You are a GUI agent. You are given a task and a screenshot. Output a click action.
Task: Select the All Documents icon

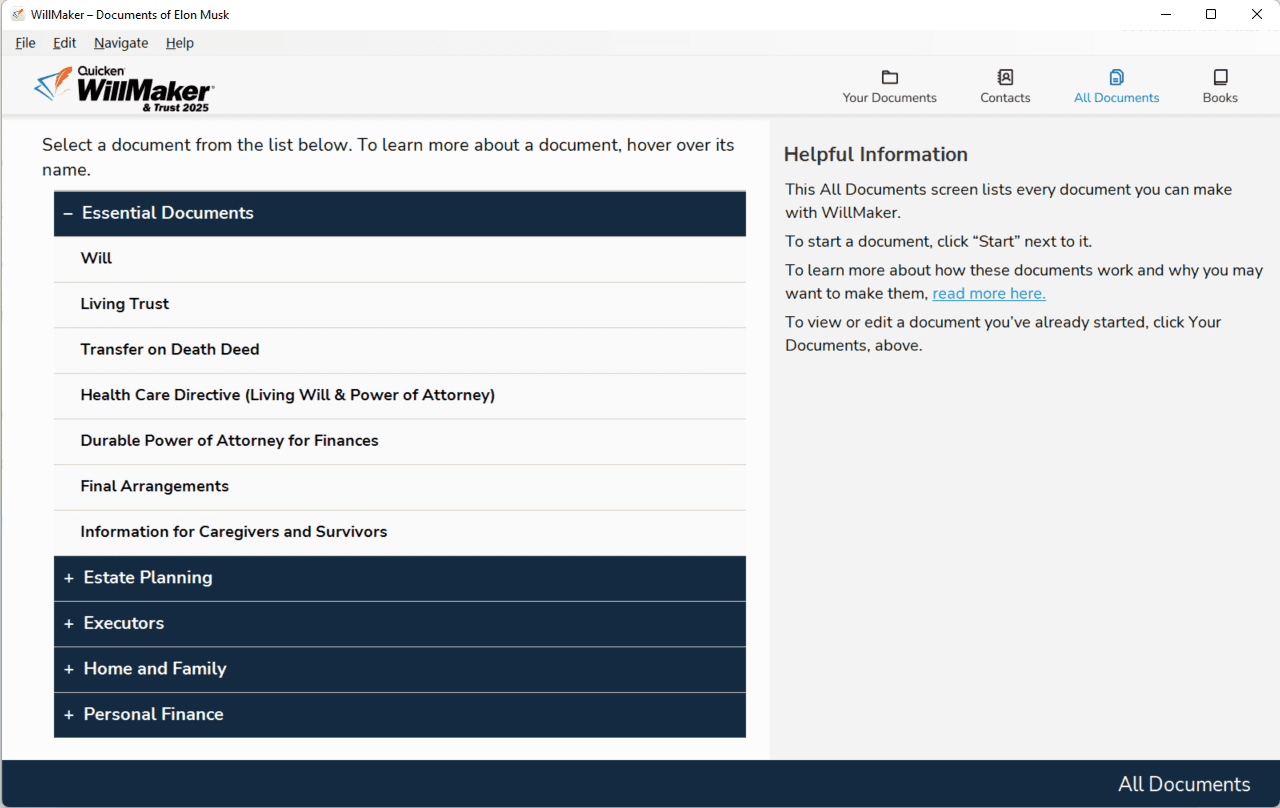[x=1116, y=78]
